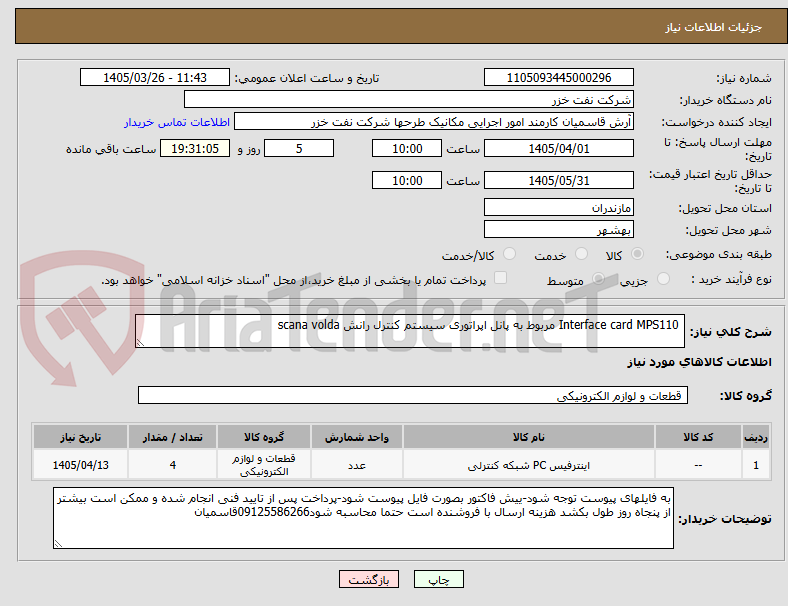Click the remaining days field showing 5
The width and height of the screenshot is (788, 606).
(299, 148)
